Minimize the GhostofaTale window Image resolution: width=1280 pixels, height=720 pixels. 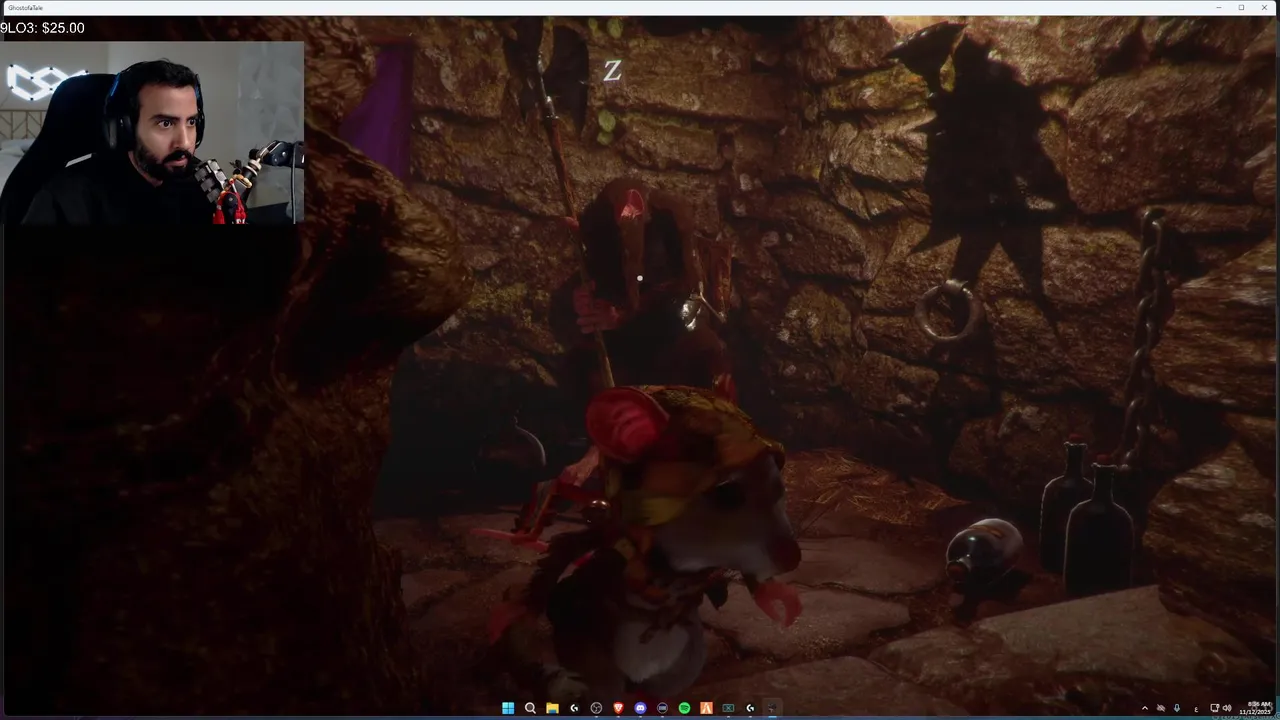(1219, 7)
